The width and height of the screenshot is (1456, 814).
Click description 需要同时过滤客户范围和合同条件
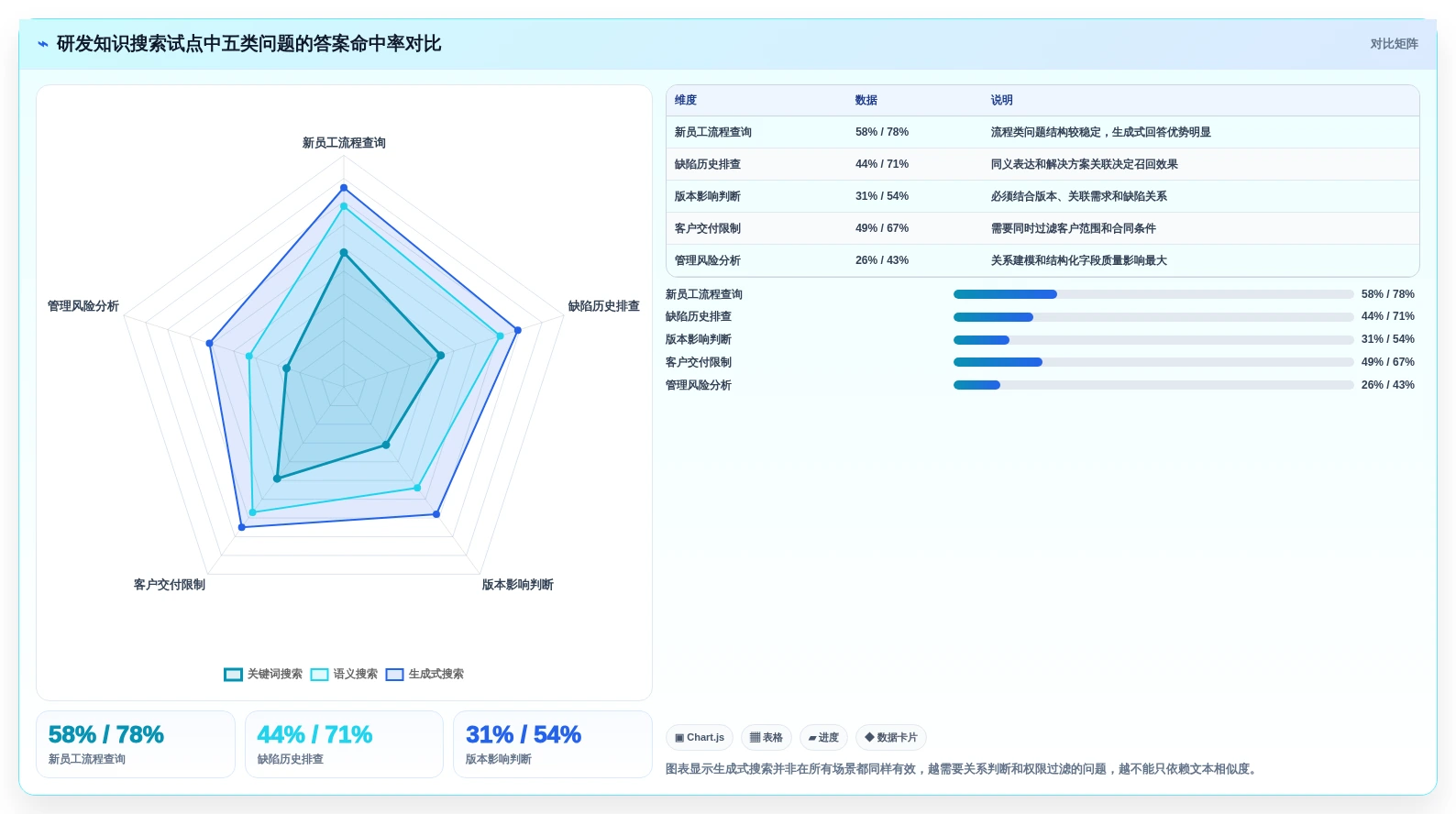[x=1074, y=228]
